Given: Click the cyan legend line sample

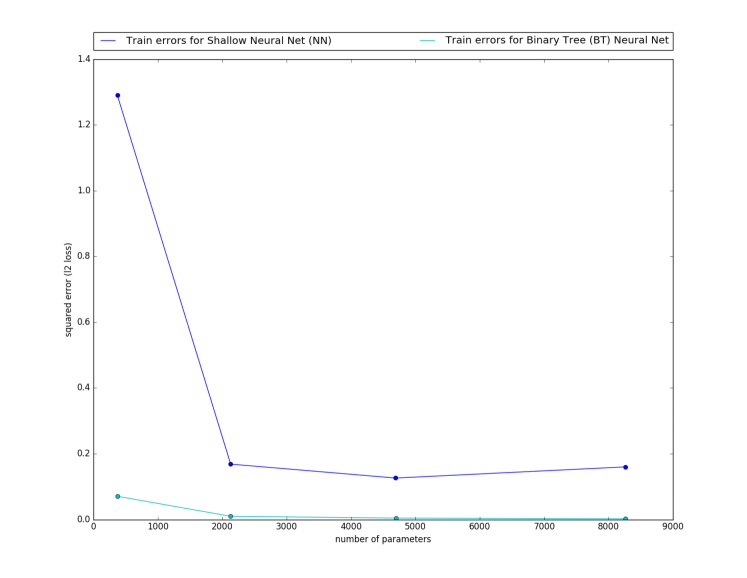Looking at the screenshot, I should [427, 41].
